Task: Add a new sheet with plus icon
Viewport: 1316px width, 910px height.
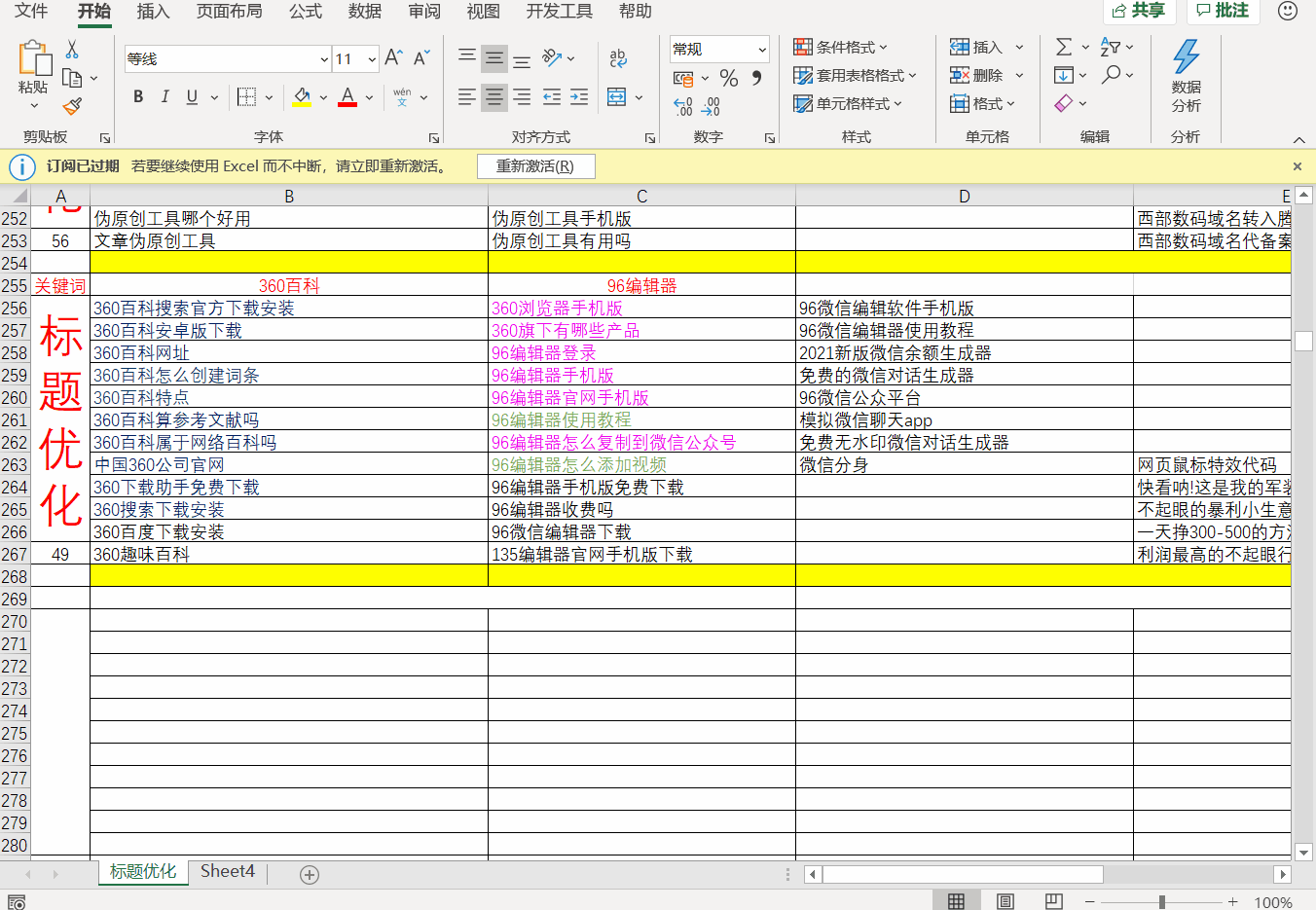Action: tap(310, 875)
